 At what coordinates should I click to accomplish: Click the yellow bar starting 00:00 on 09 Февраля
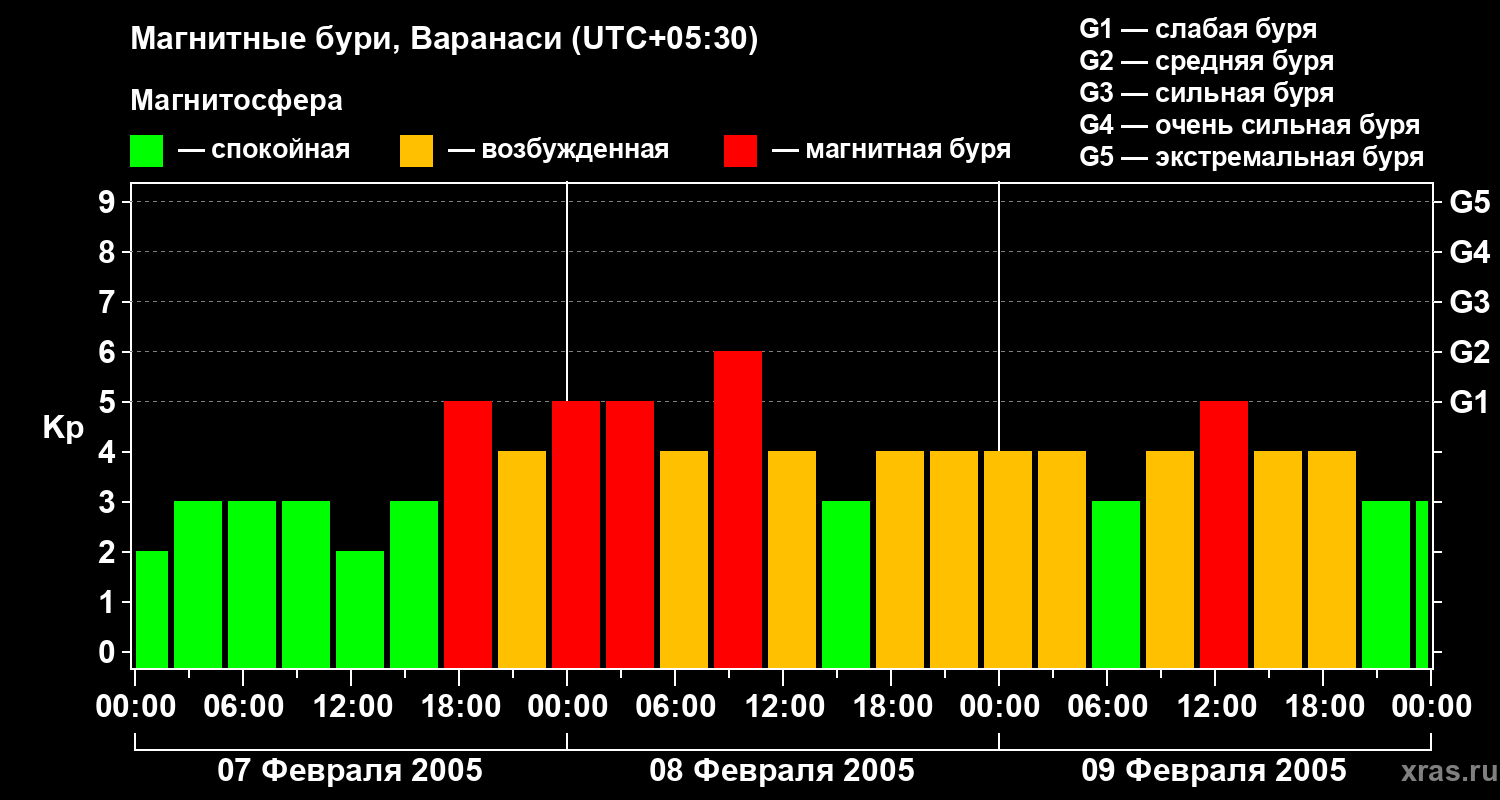coord(1008,560)
